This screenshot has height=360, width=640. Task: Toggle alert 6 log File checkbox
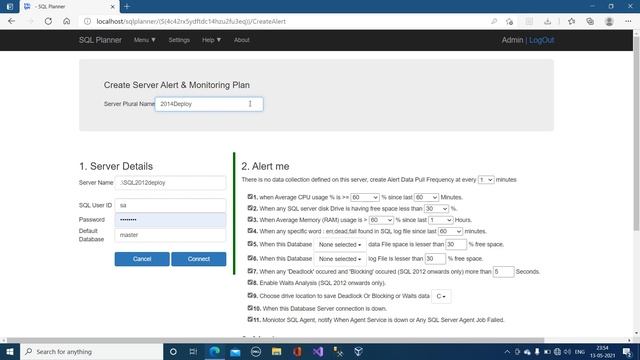click(250, 258)
